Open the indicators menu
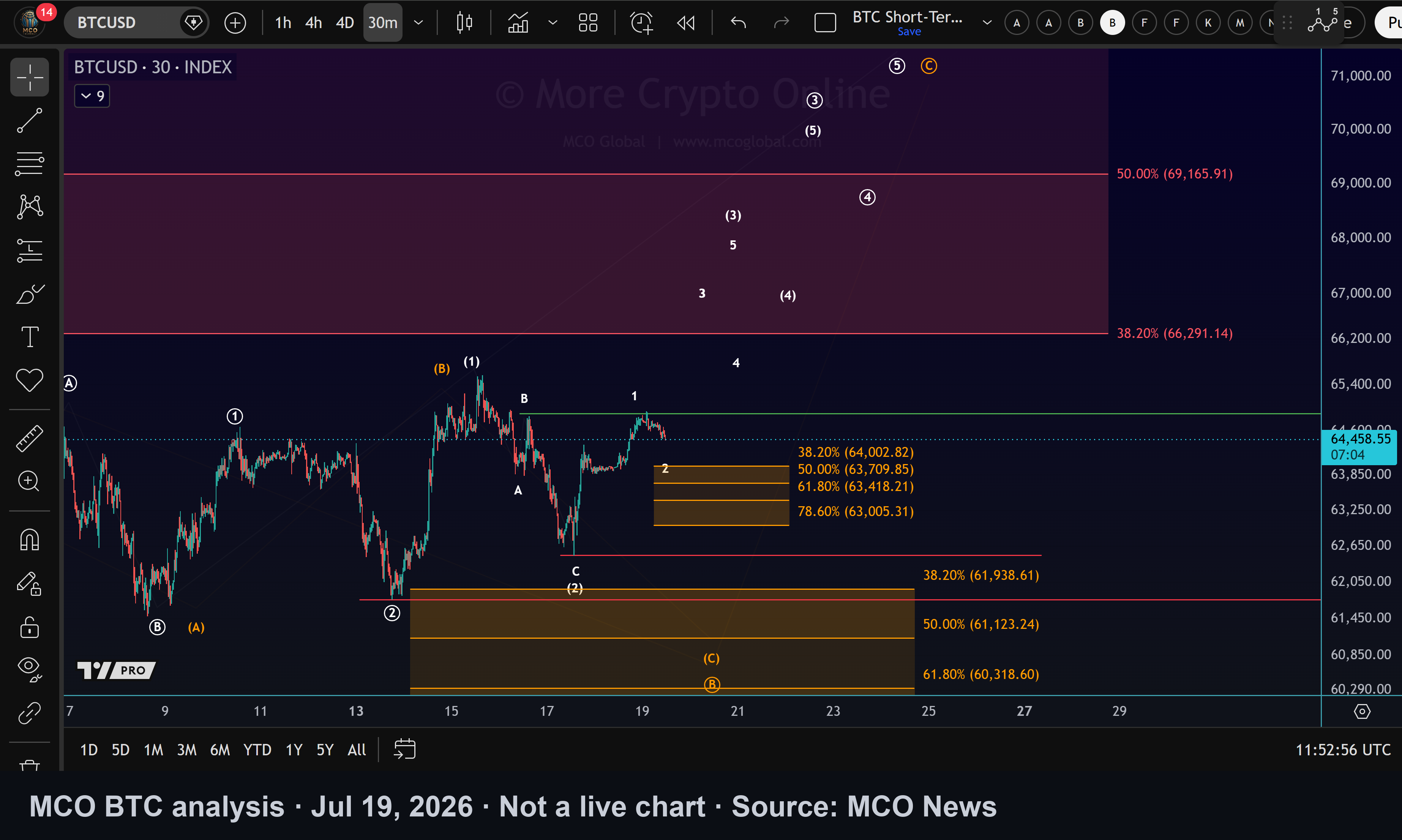The height and width of the screenshot is (840, 1402). pyautogui.click(x=518, y=23)
